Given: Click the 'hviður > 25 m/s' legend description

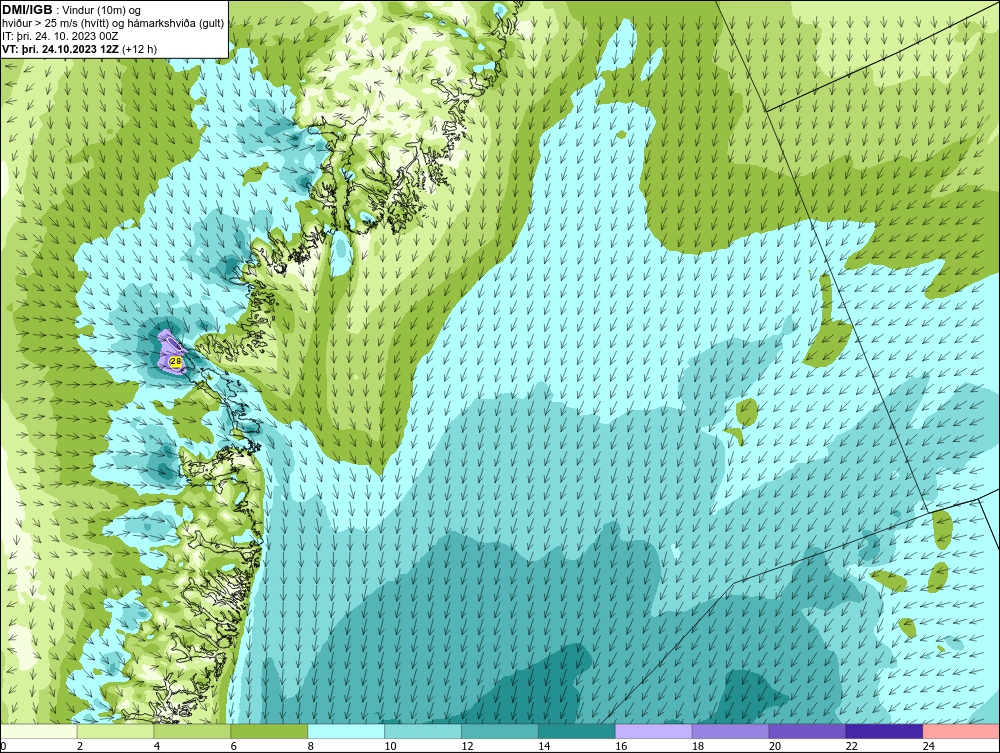Looking at the screenshot, I should (x=113, y=24).
